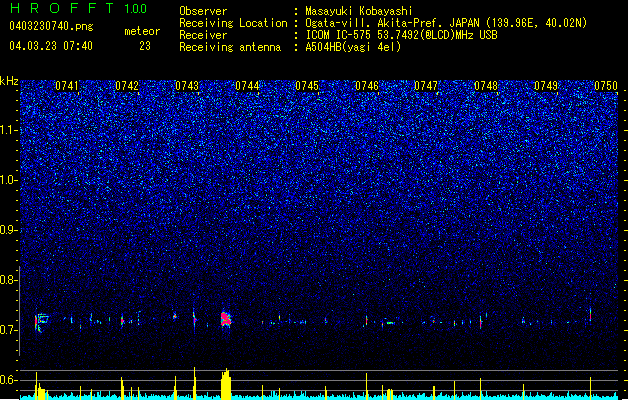Click the 0742 time marker

127,86
